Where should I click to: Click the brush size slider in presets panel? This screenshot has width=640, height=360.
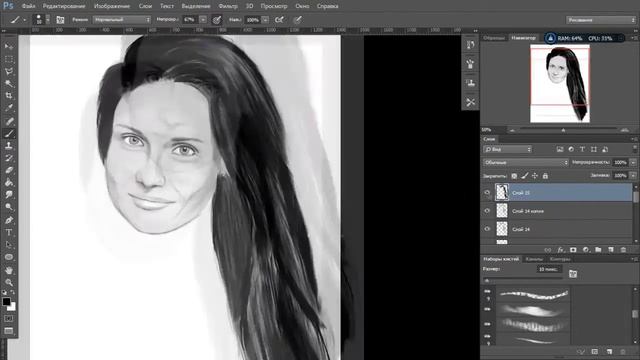coord(524,280)
